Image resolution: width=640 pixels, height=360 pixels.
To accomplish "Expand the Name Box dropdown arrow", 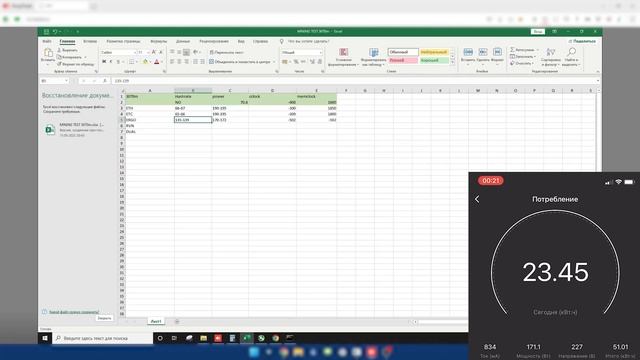I will click(66, 81).
